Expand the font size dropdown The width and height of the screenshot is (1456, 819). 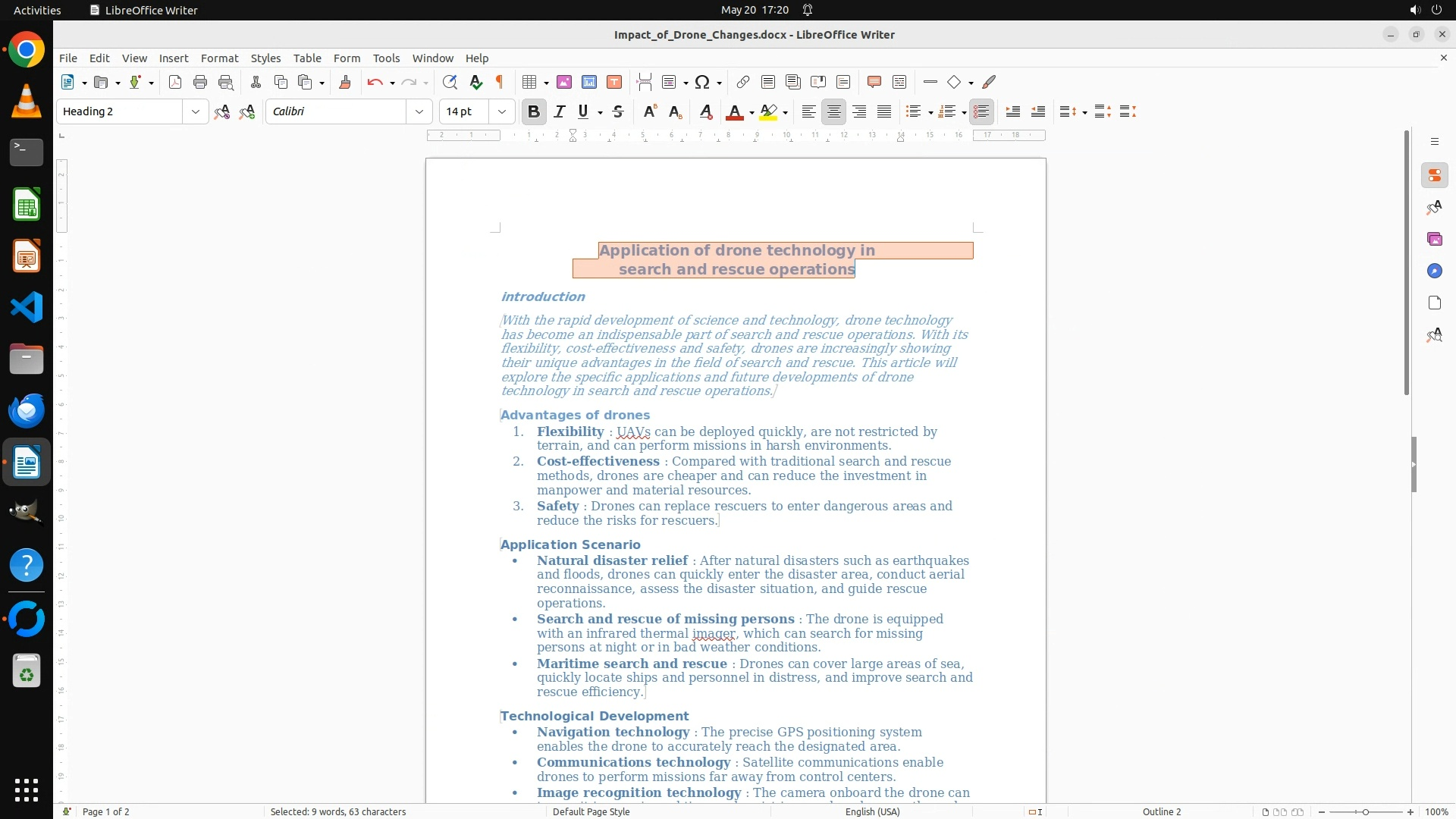[501, 112]
